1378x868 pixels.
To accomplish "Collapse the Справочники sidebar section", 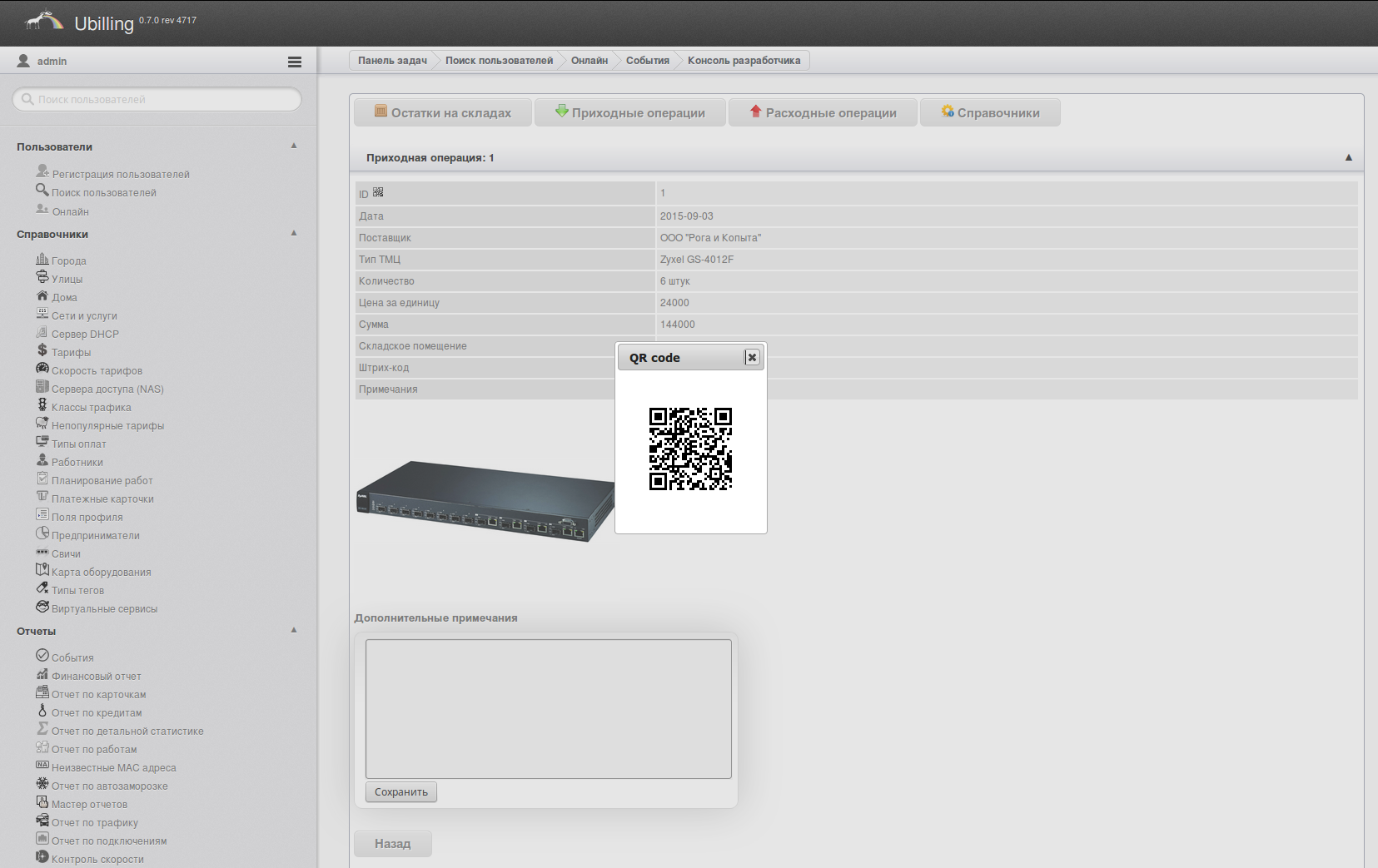I will coord(294,233).
